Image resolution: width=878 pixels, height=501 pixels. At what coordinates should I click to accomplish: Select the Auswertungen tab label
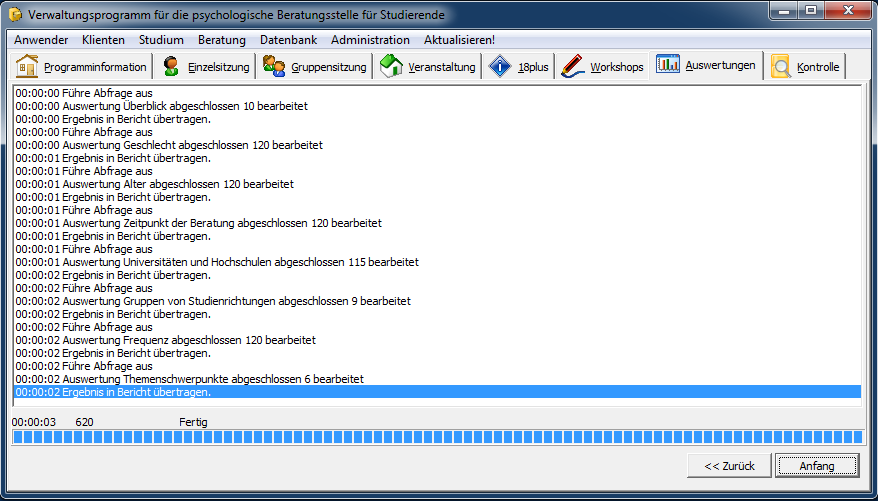coord(720,65)
